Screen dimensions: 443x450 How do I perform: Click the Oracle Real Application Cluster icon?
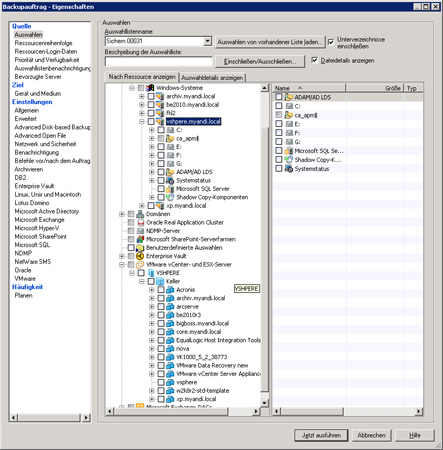tap(140, 222)
